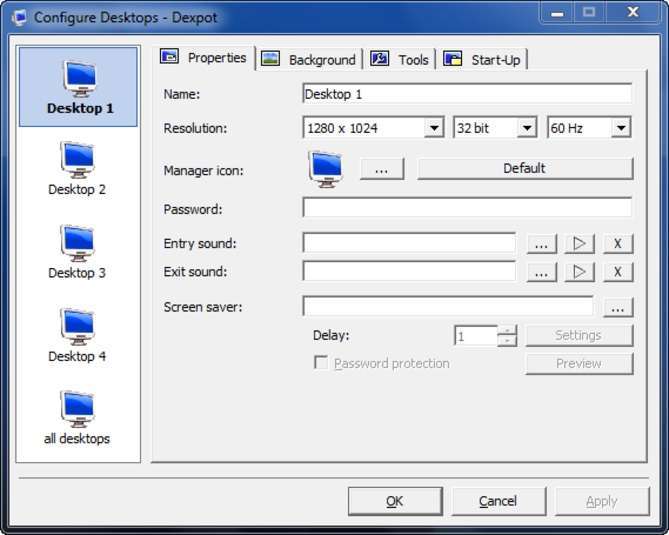Select Desktop 2 monitor icon

(77, 160)
